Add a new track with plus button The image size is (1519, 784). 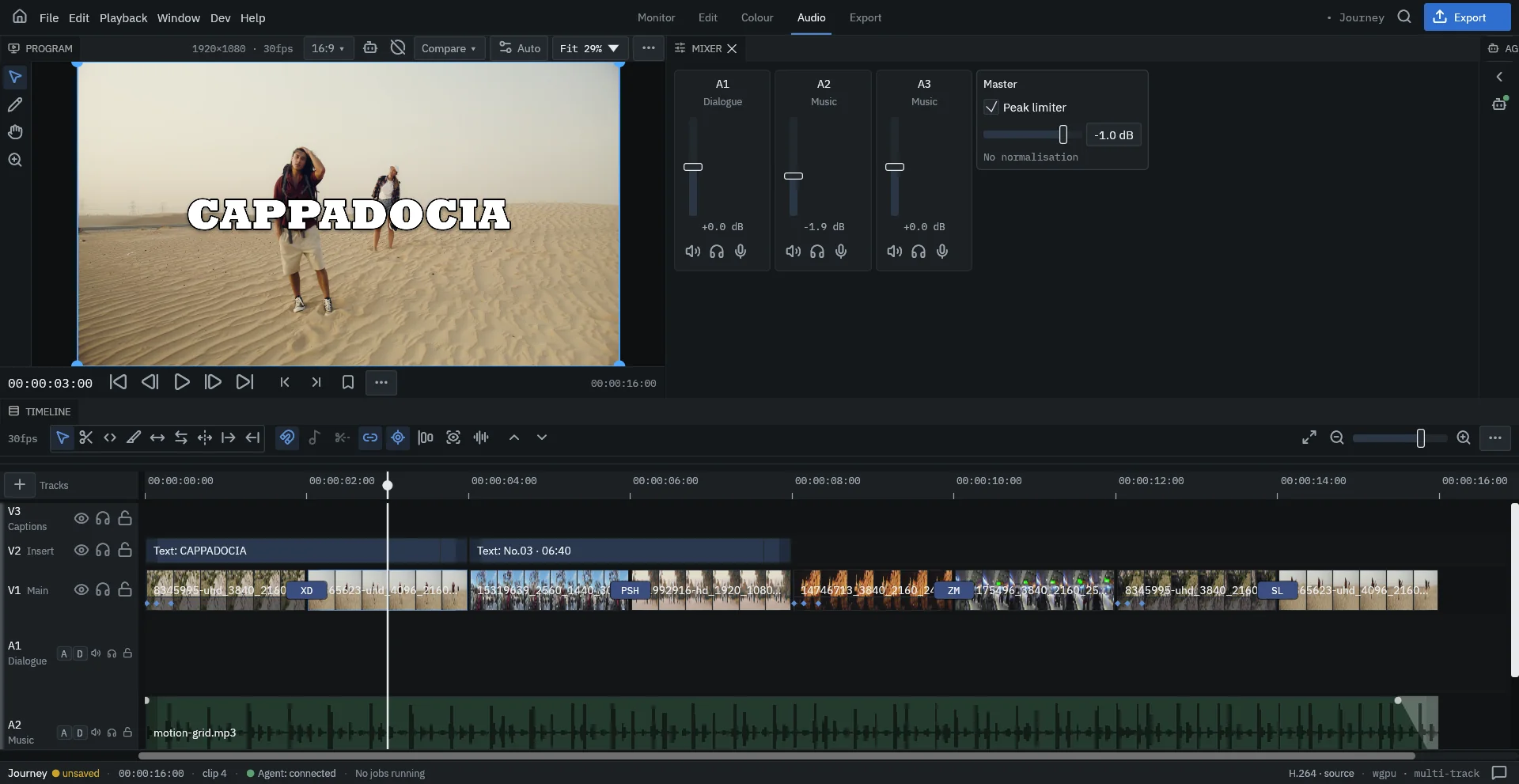click(20, 485)
